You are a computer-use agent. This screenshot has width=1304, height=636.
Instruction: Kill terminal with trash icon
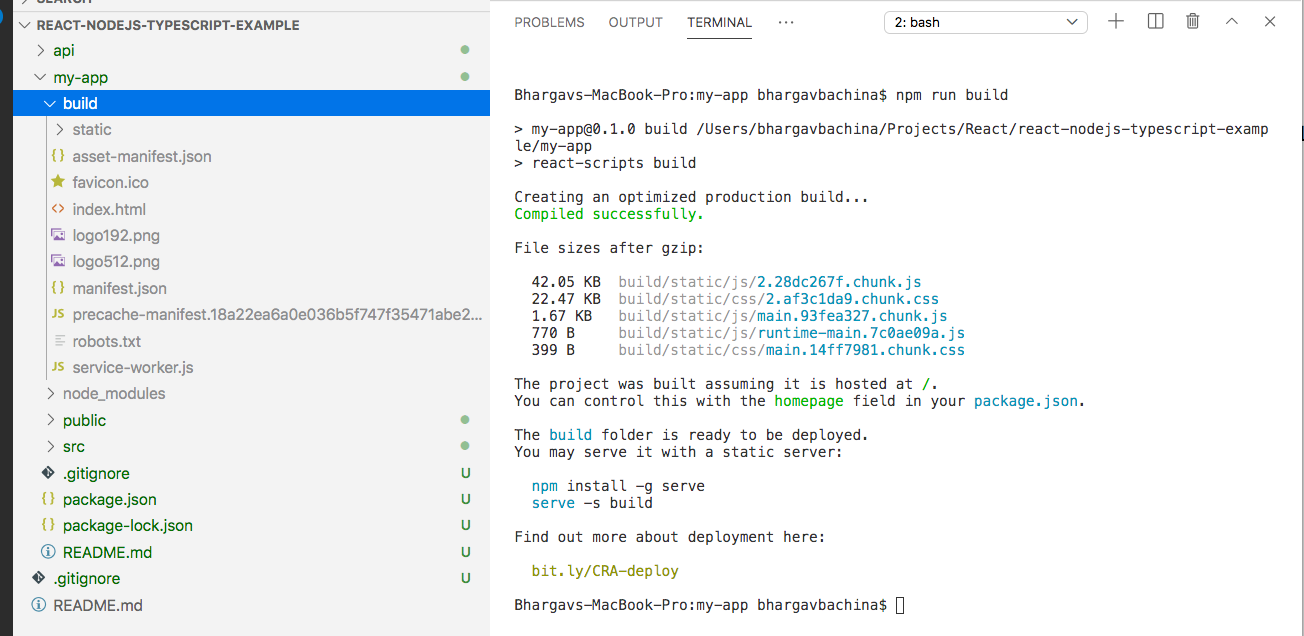(x=1193, y=21)
